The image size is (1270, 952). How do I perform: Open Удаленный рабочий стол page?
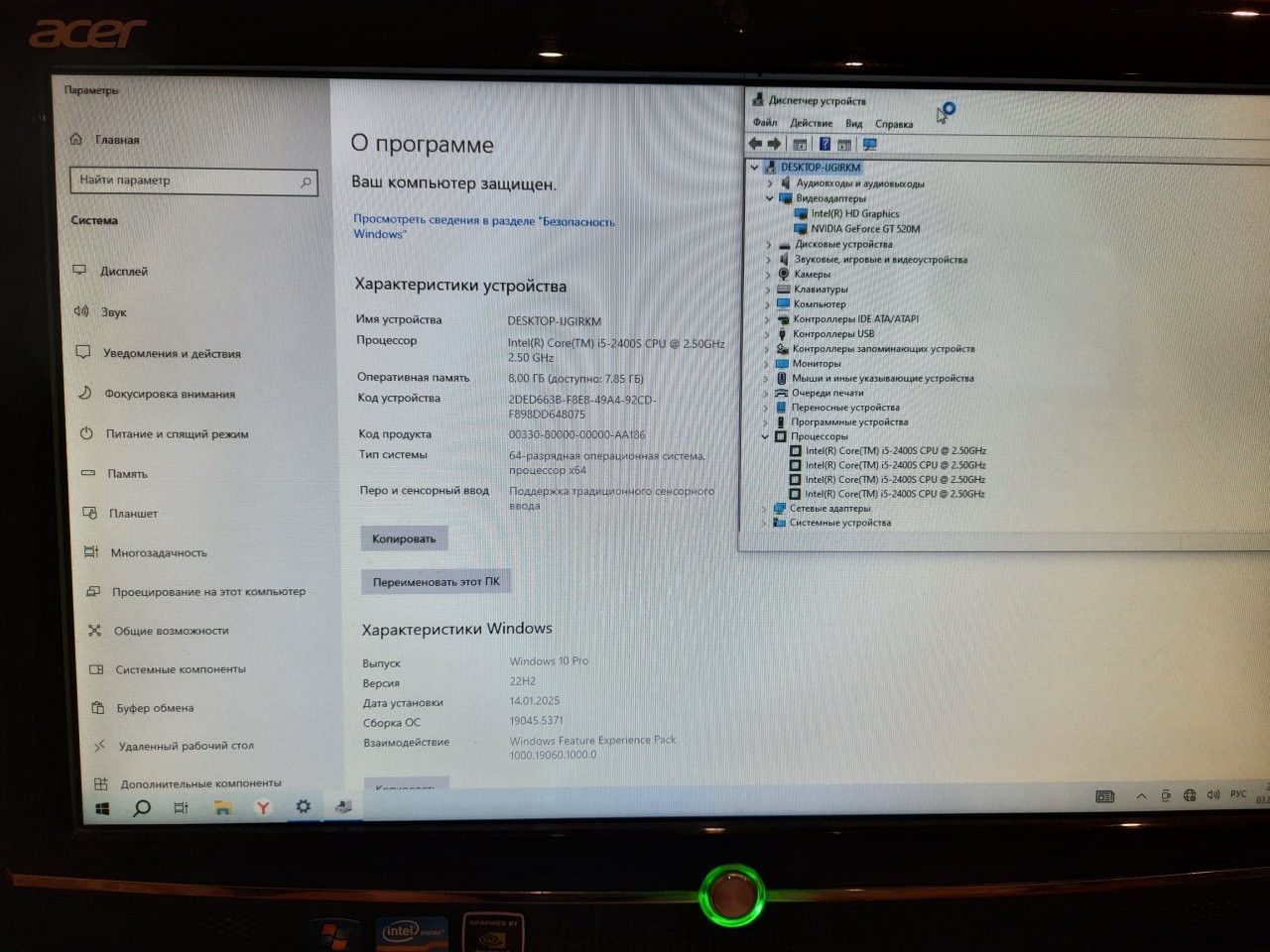pyautogui.click(x=186, y=745)
